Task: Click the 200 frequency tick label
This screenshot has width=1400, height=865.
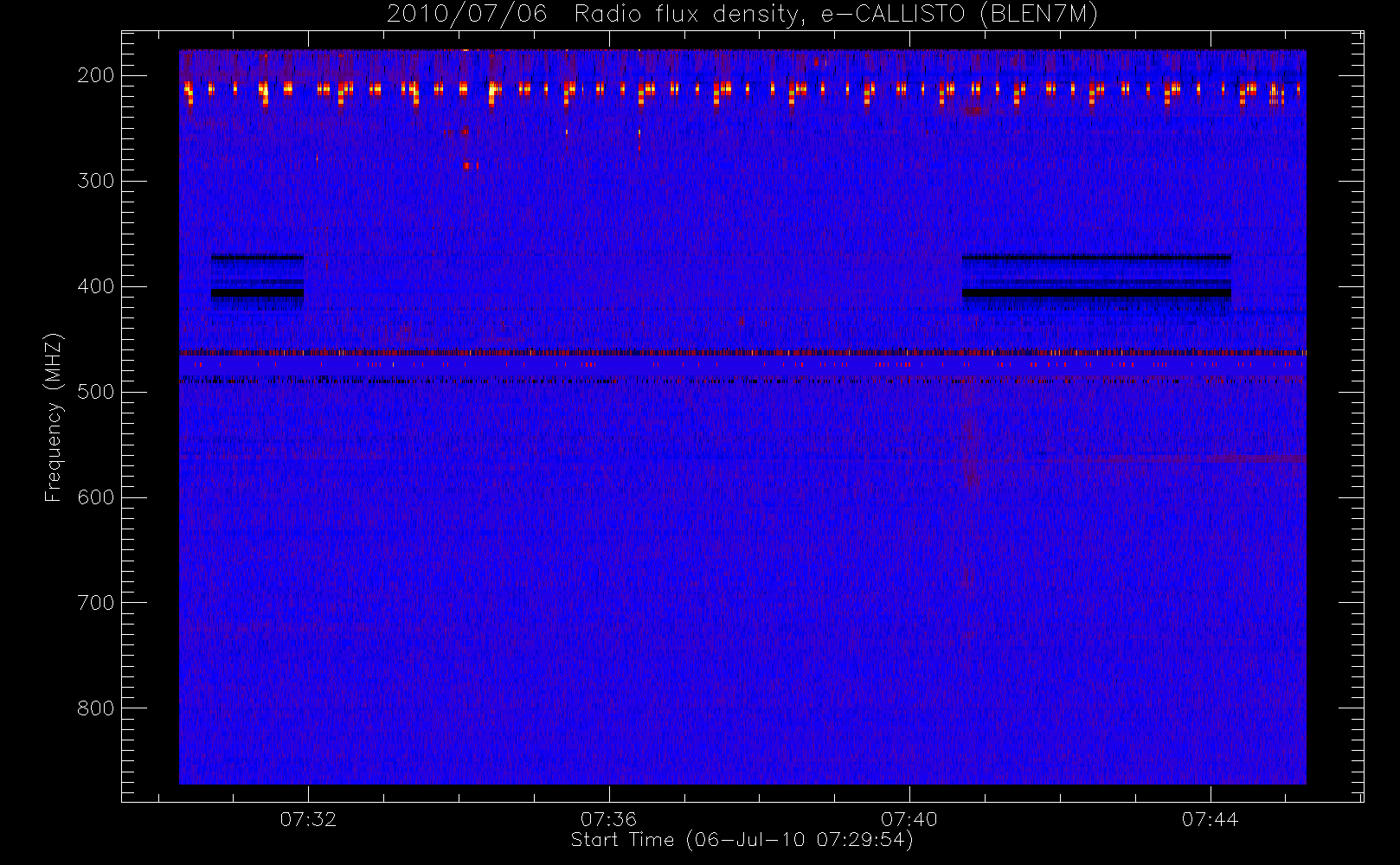Action: 95,75
